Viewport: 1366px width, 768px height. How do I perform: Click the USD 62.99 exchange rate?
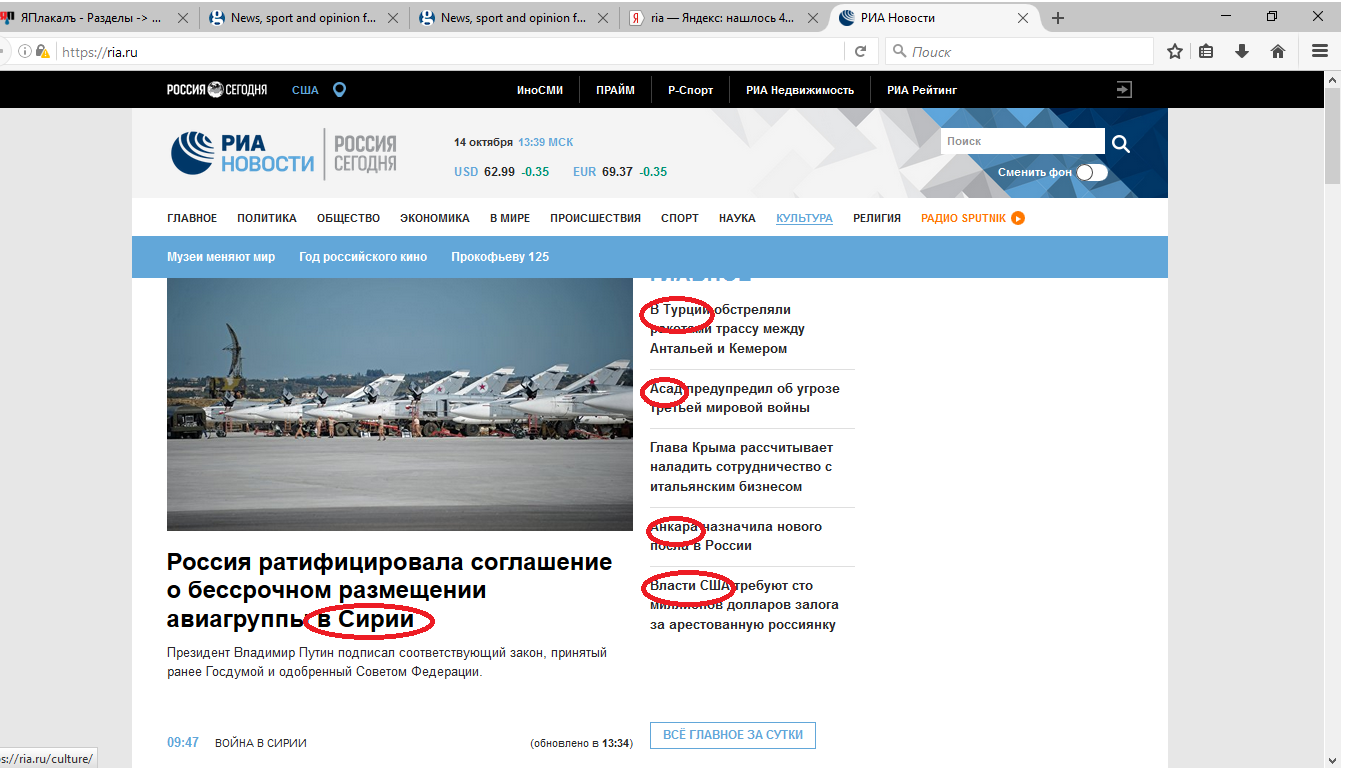[502, 172]
